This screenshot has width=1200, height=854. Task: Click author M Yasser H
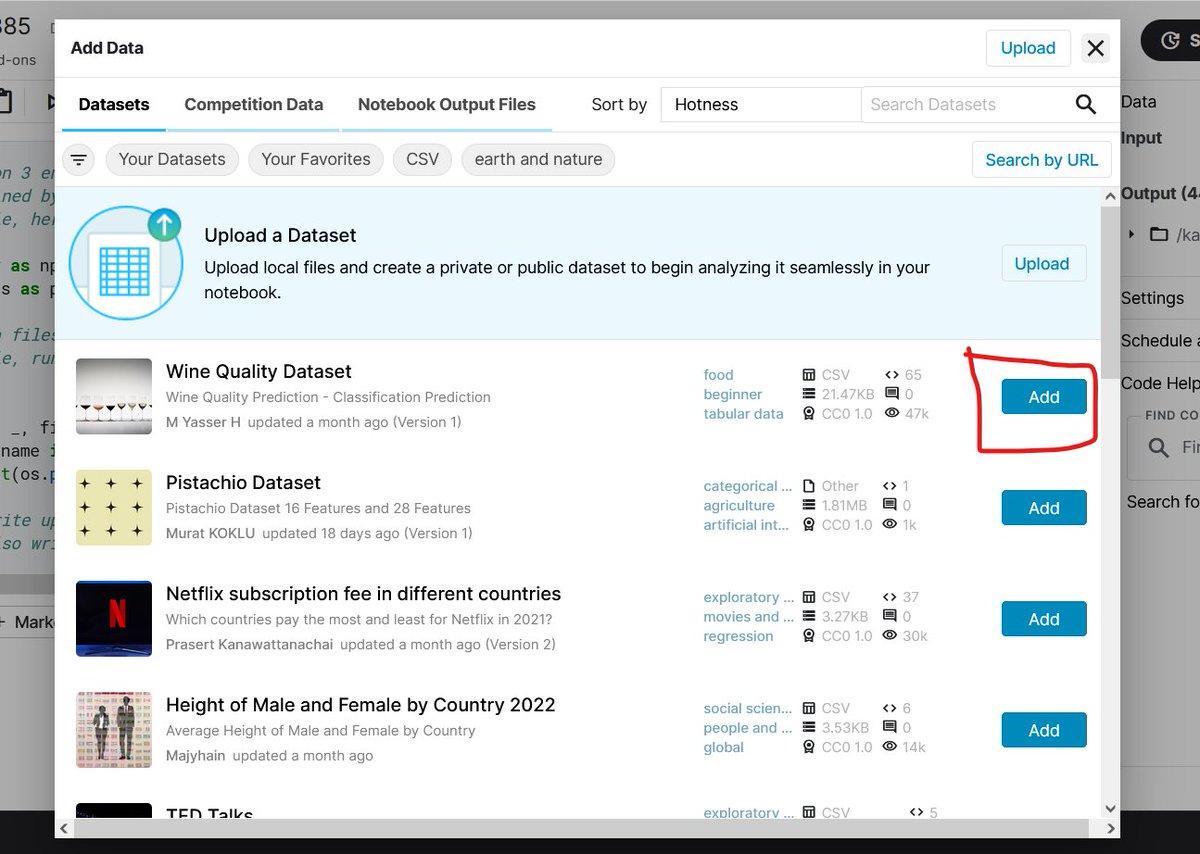click(203, 422)
